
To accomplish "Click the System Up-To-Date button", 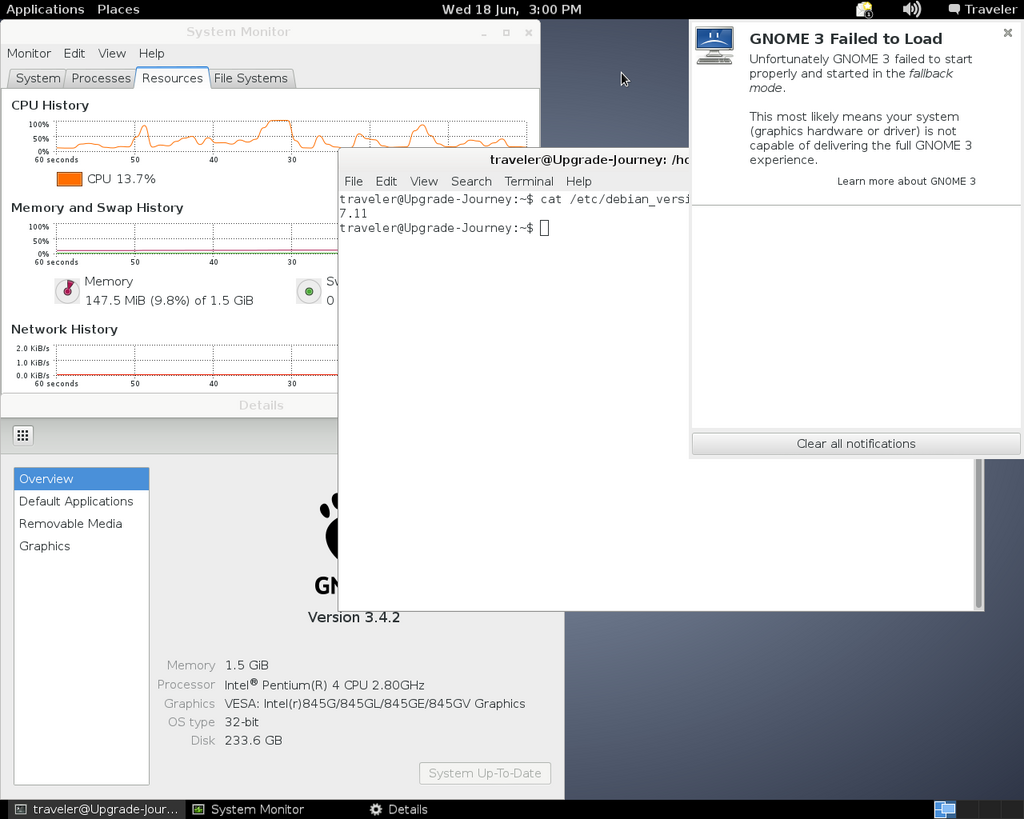I will (x=485, y=773).
